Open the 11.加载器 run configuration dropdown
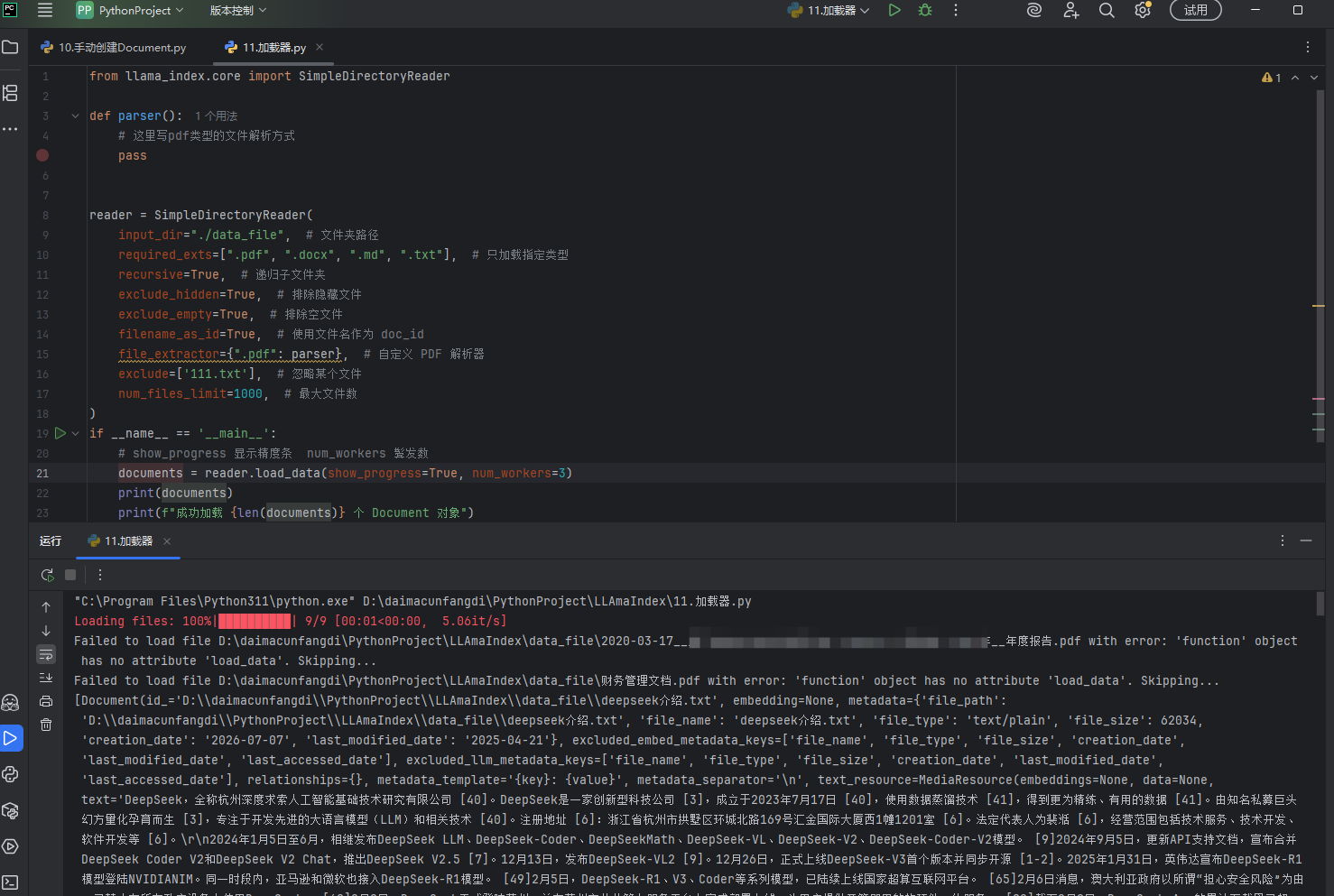Image resolution: width=1334 pixels, height=896 pixels. tap(829, 10)
